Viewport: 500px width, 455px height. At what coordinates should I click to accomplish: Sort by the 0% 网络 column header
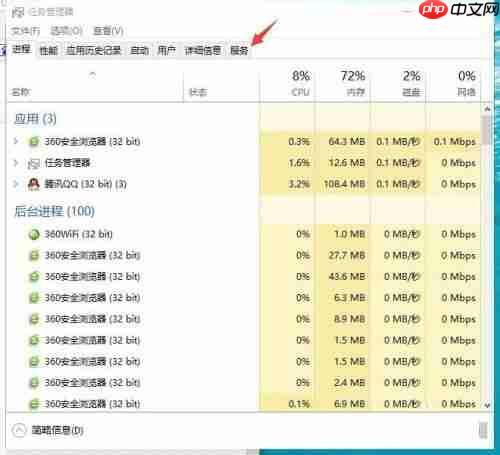(453, 85)
